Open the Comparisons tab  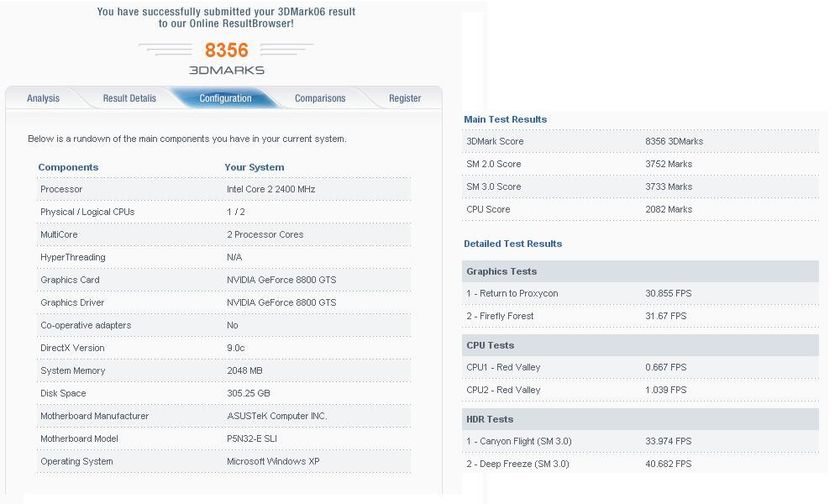(320, 98)
